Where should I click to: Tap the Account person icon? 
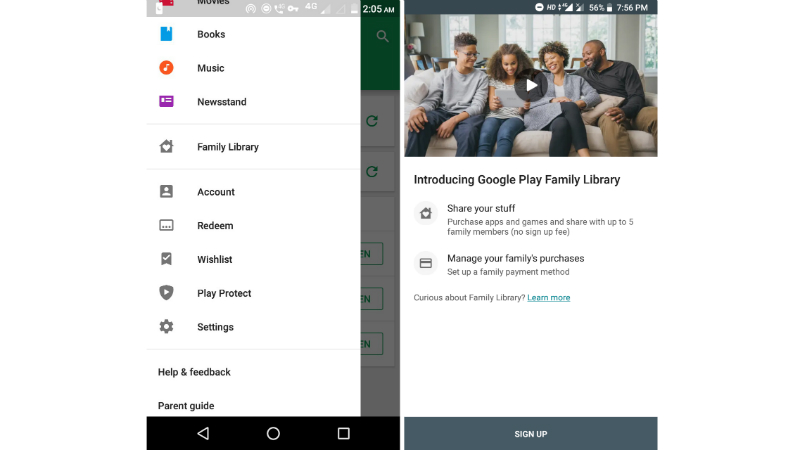[x=166, y=191]
